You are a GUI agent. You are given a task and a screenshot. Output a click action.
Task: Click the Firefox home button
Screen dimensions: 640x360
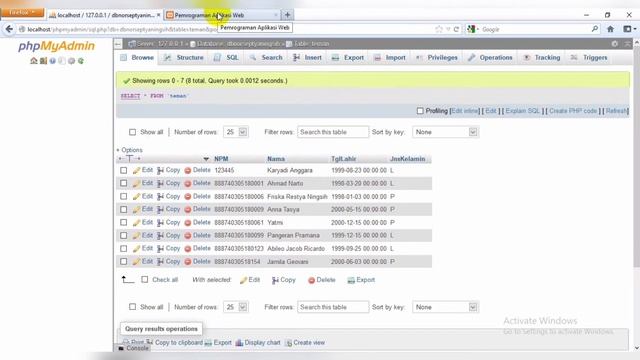(611, 29)
